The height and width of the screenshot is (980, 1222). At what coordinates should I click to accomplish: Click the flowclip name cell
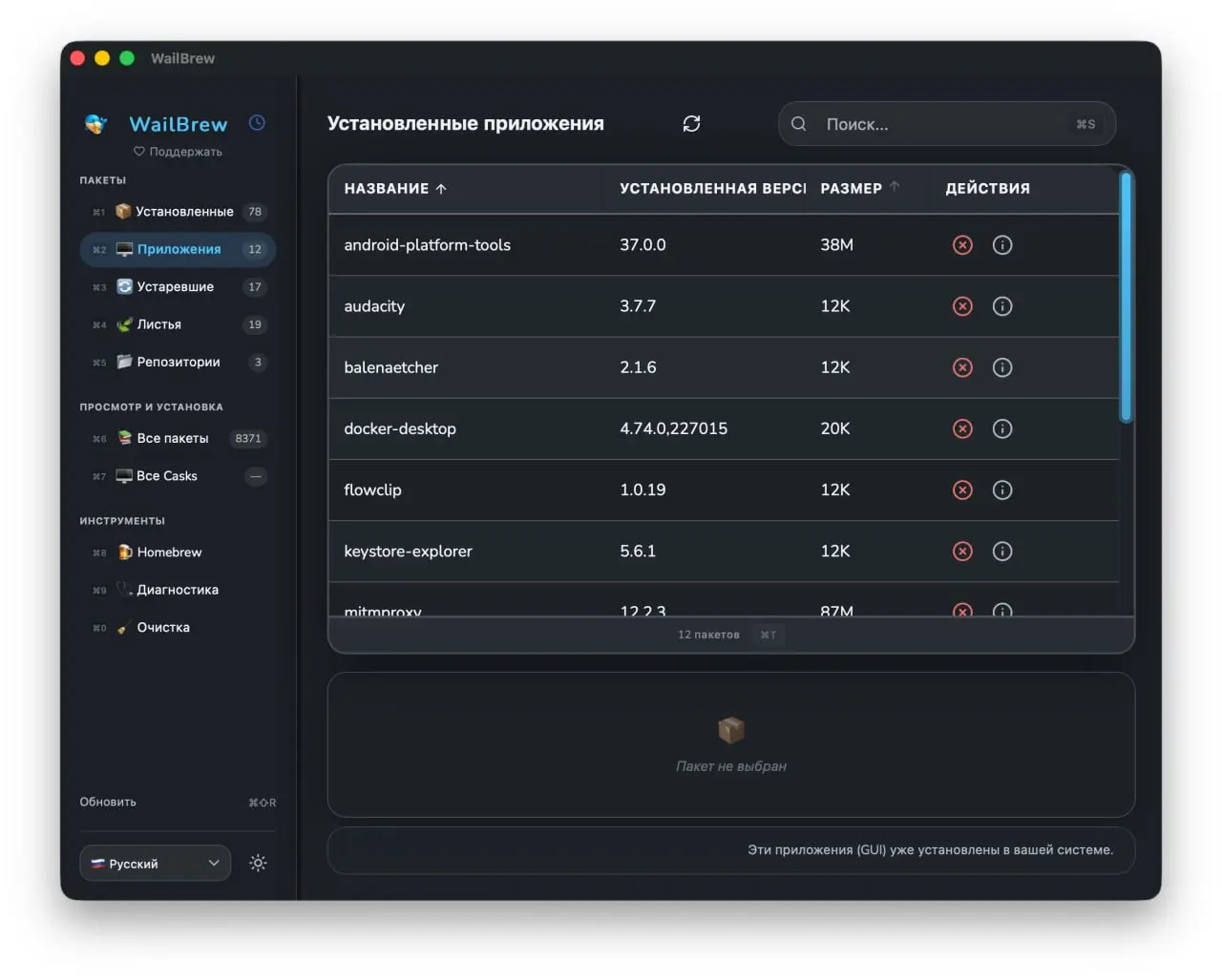click(372, 490)
